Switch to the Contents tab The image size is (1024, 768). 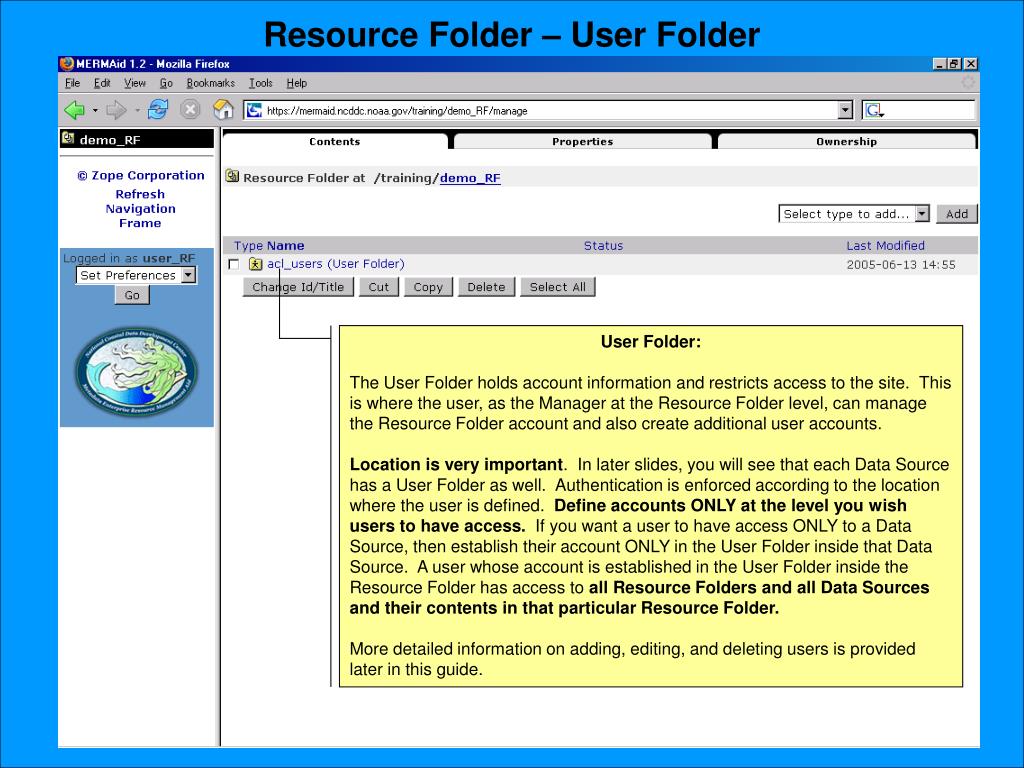(335, 141)
